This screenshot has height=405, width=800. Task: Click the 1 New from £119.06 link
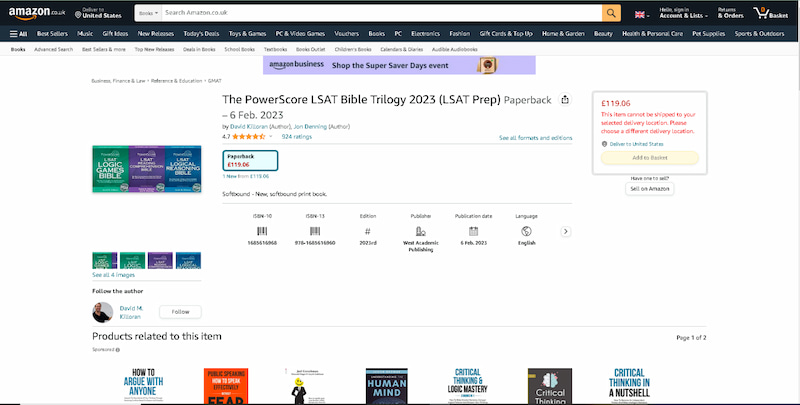[x=246, y=176]
